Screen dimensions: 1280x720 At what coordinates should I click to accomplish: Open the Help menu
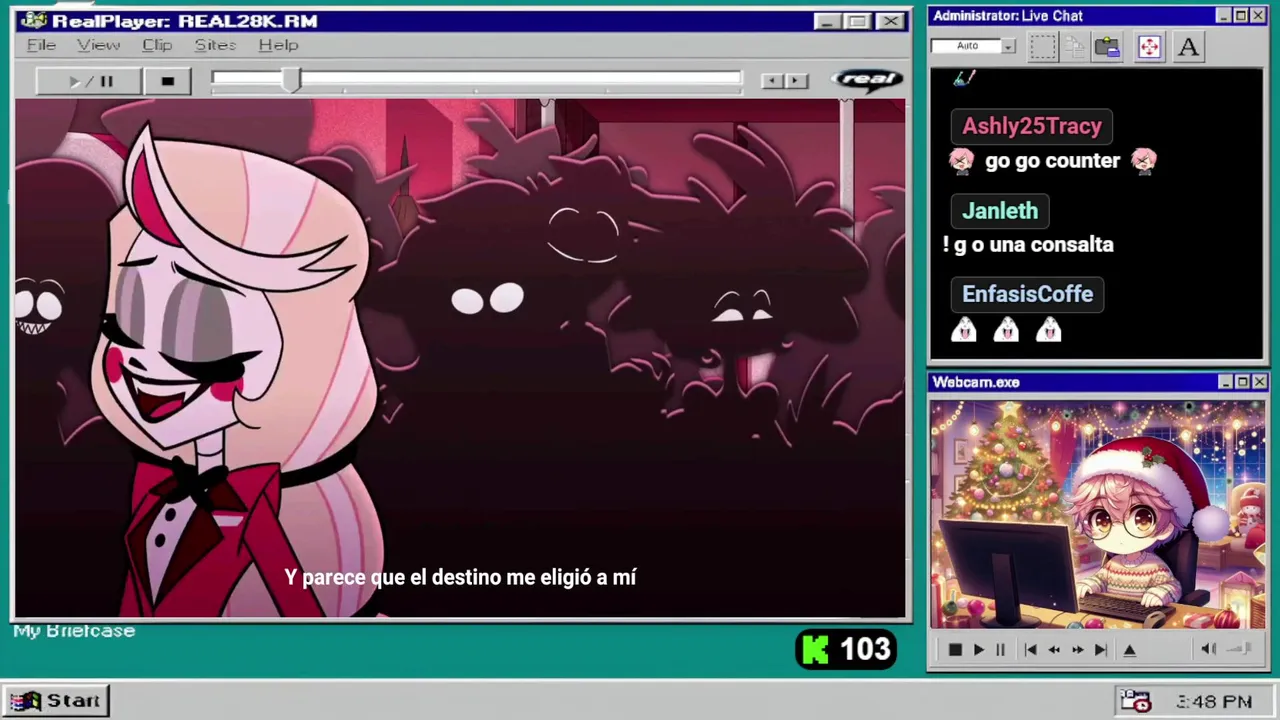click(278, 45)
